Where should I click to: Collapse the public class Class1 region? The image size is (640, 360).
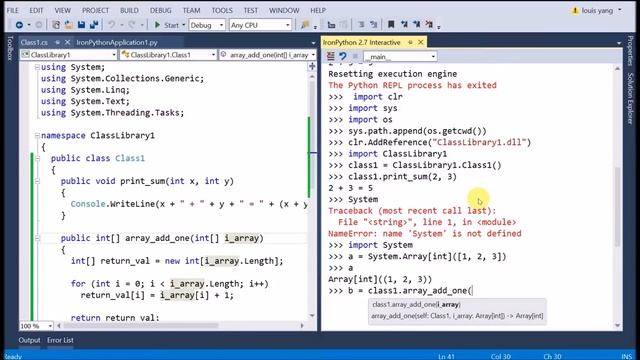pyautogui.click(x=37, y=158)
